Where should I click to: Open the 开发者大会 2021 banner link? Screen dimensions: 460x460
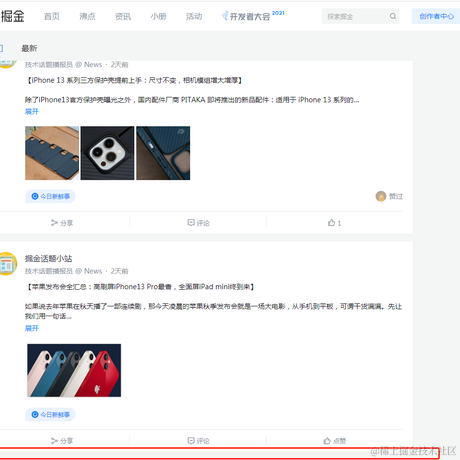[253, 16]
